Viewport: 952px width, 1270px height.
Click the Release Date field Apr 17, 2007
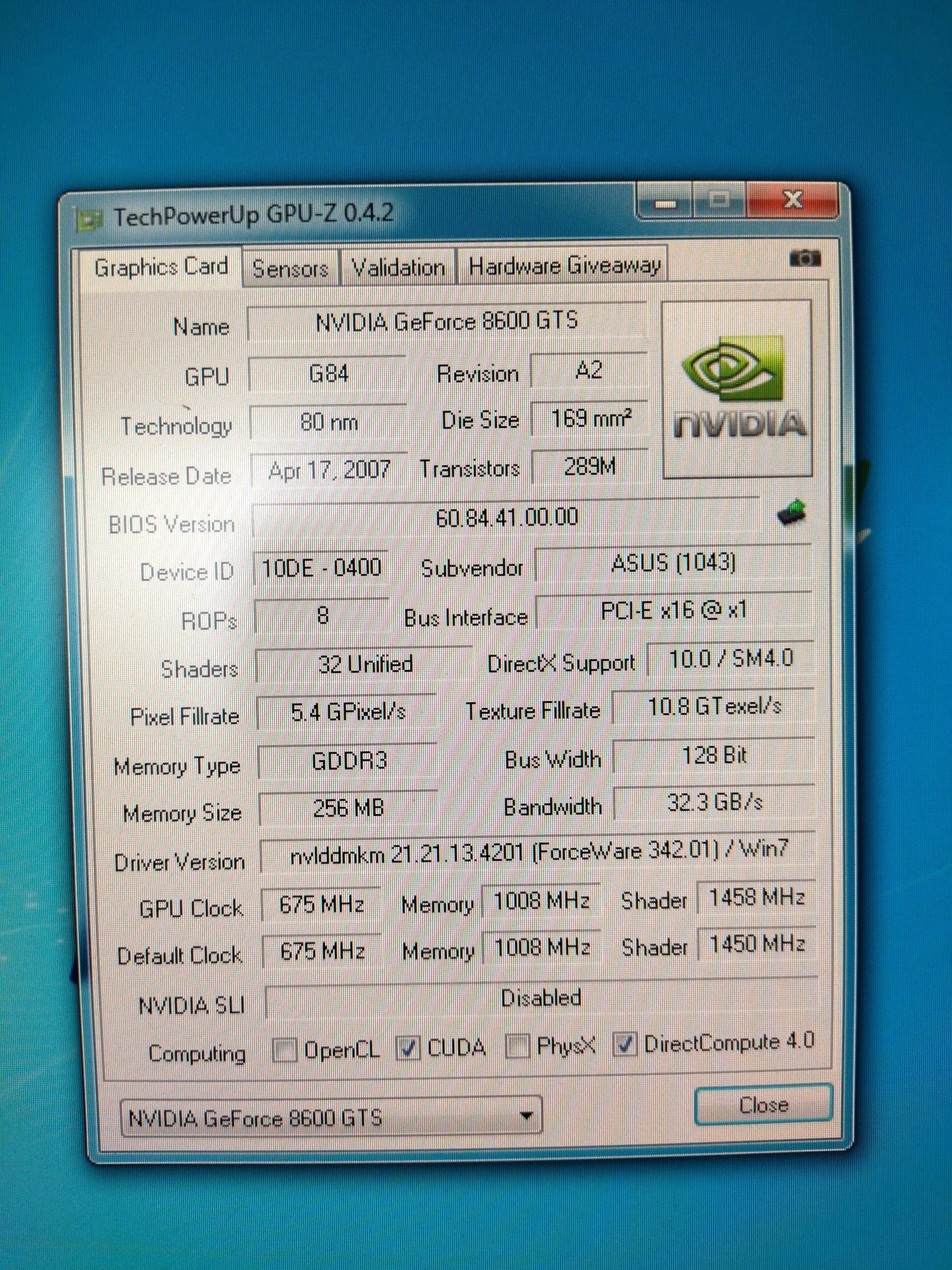point(329,471)
